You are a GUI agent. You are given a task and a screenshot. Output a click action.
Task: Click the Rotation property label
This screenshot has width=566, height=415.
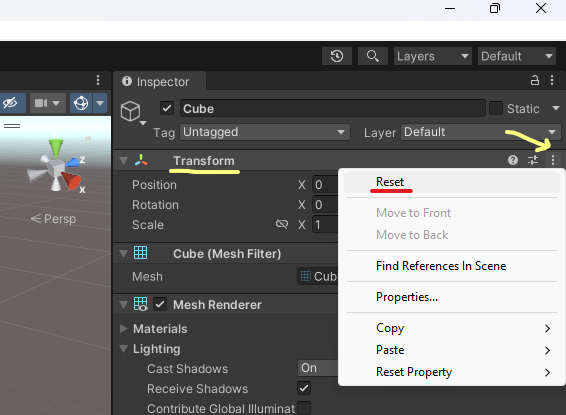(155, 205)
